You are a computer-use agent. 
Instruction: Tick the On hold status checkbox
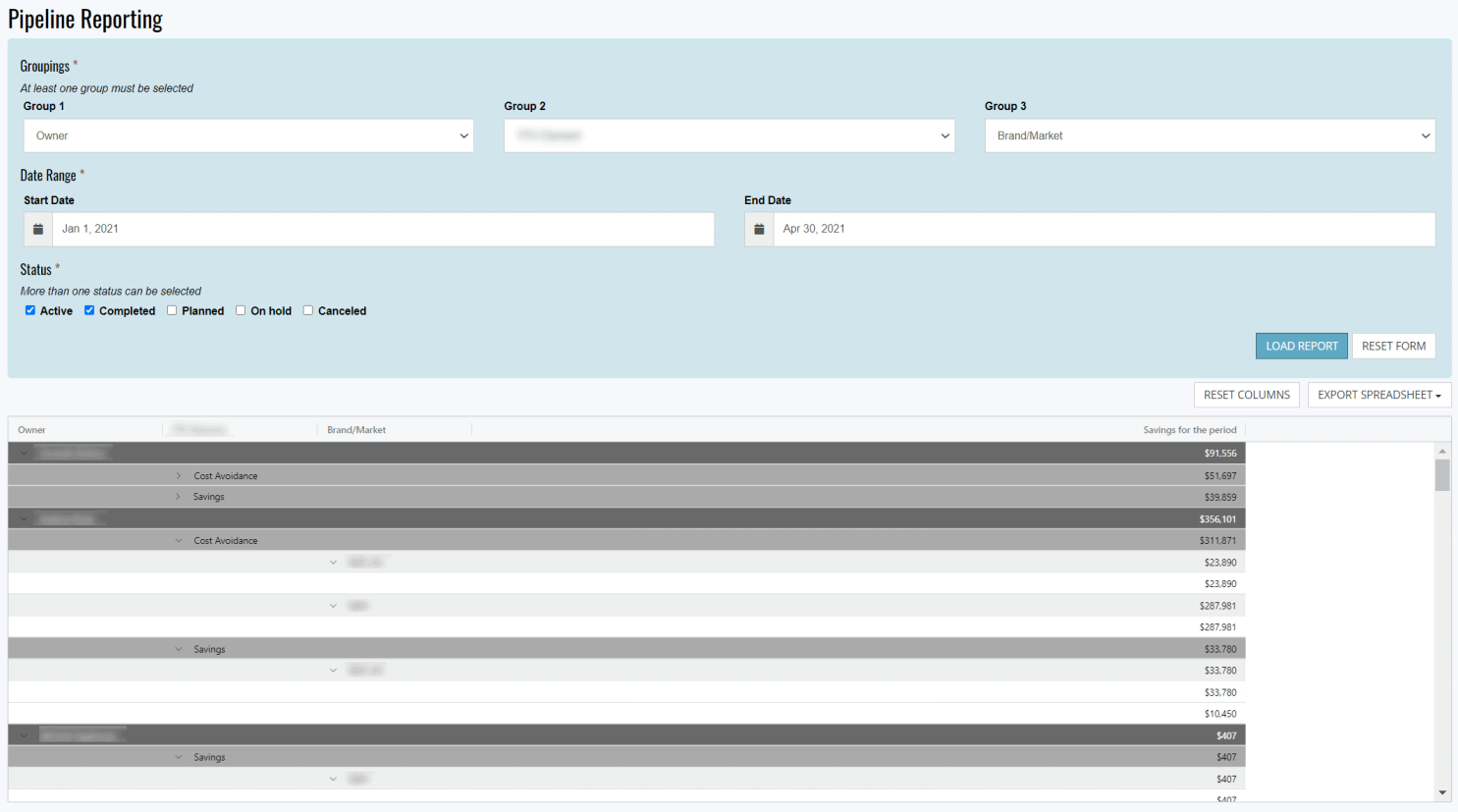(x=241, y=310)
